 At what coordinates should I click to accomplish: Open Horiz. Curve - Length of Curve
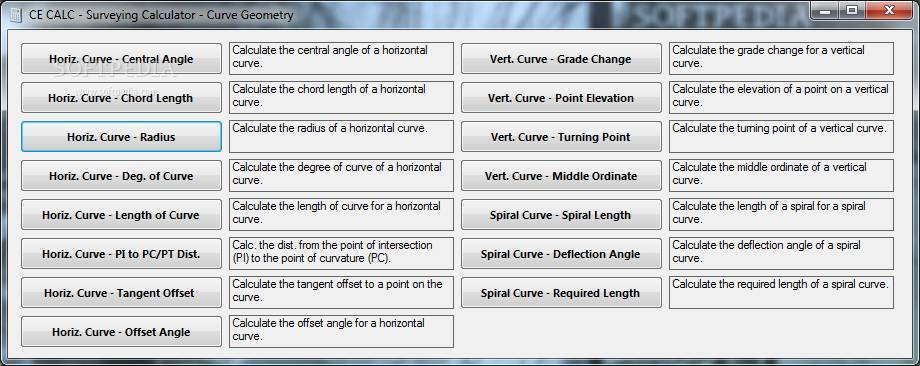[x=121, y=215]
